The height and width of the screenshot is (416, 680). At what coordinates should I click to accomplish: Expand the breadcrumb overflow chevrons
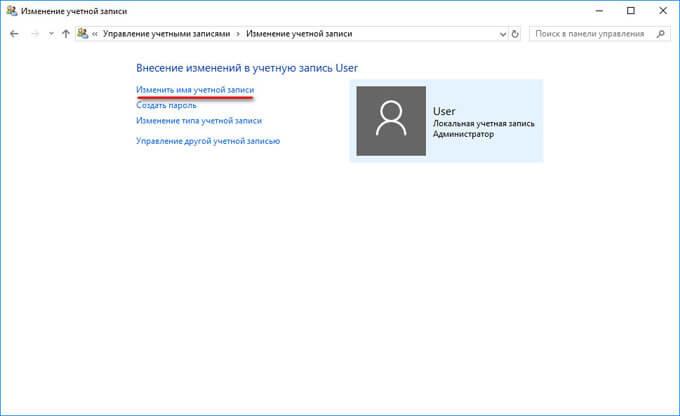(x=95, y=34)
